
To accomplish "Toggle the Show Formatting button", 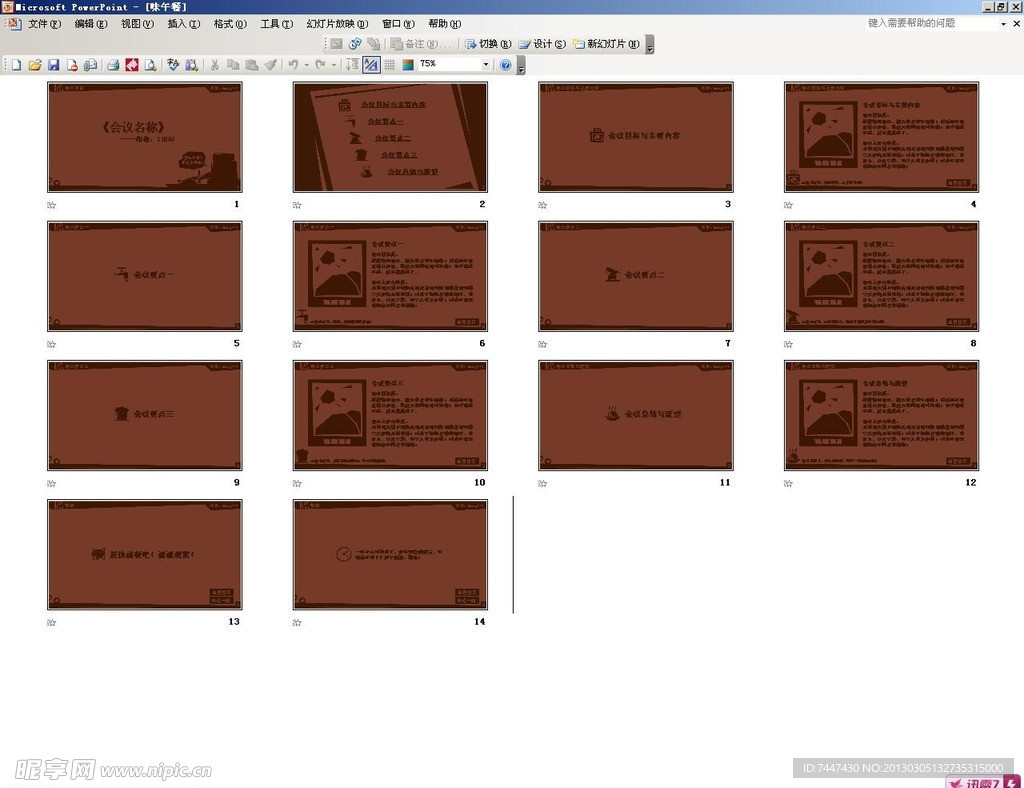I will pos(371,65).
